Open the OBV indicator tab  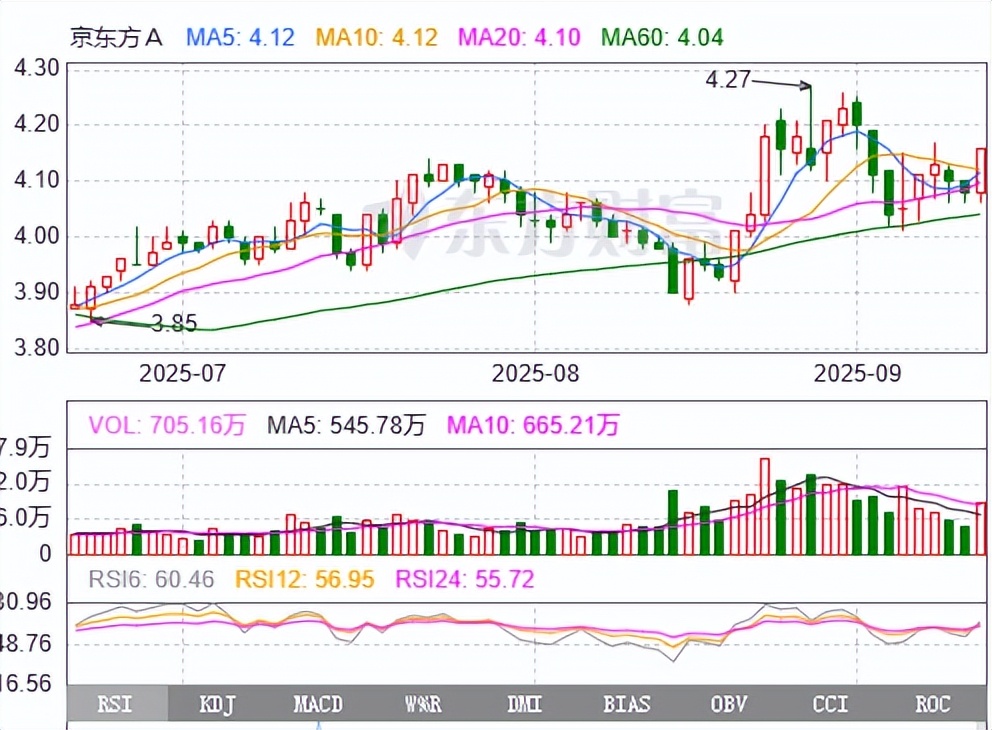click(729, 703)
